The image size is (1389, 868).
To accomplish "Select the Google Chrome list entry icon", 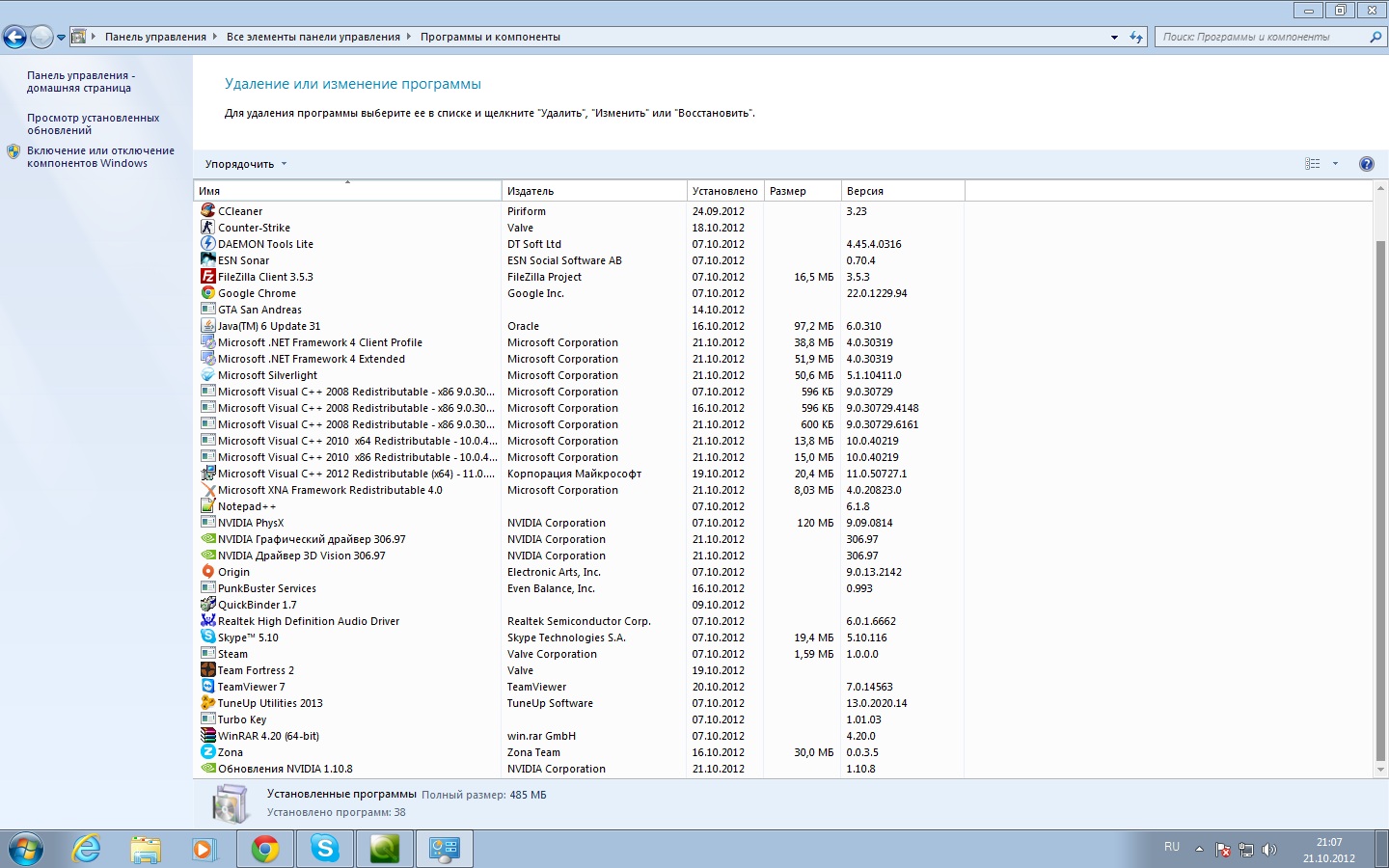I will (207, 292).
